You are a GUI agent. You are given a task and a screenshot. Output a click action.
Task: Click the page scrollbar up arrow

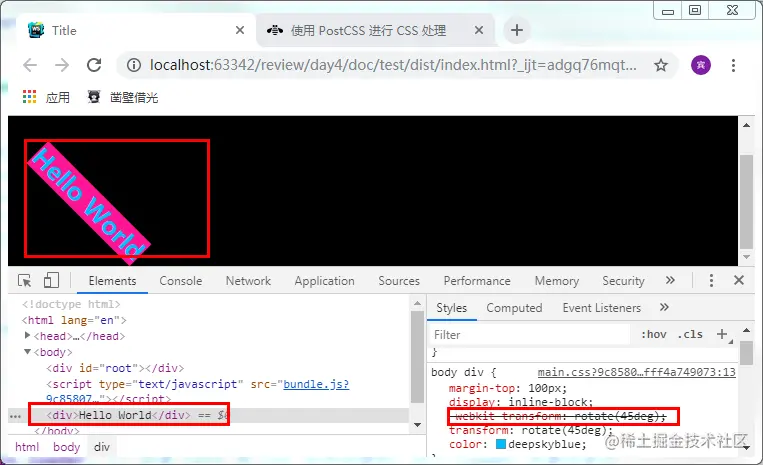[746, 125]
